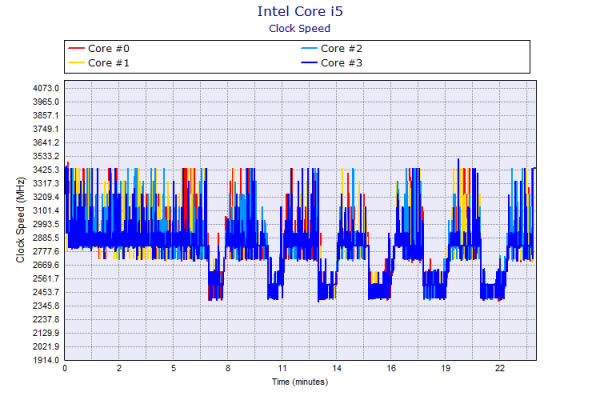This screenshot has width=600, height=400.
Task: Click the 14 minute x-axis tick label
Action: tap(336, 368)
